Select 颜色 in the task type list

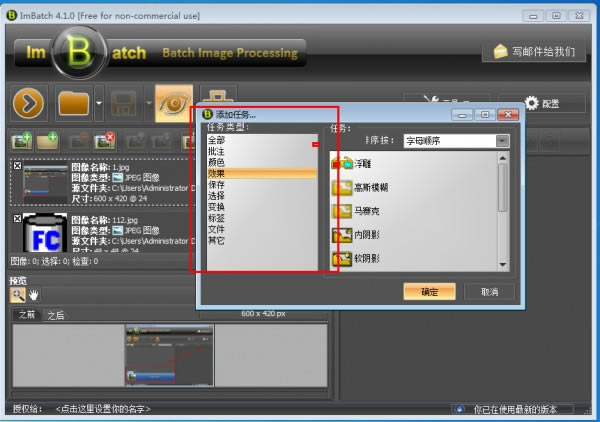(216, 162)
